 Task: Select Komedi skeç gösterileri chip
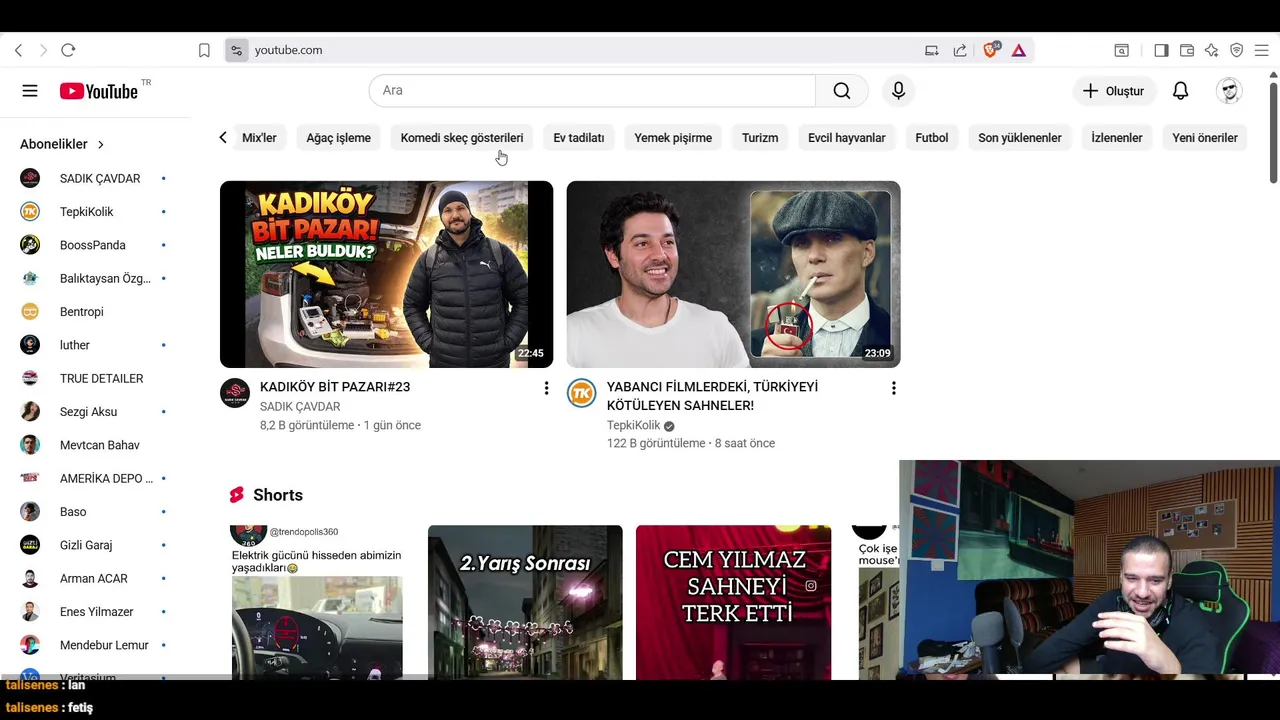(x=462, y=138)
